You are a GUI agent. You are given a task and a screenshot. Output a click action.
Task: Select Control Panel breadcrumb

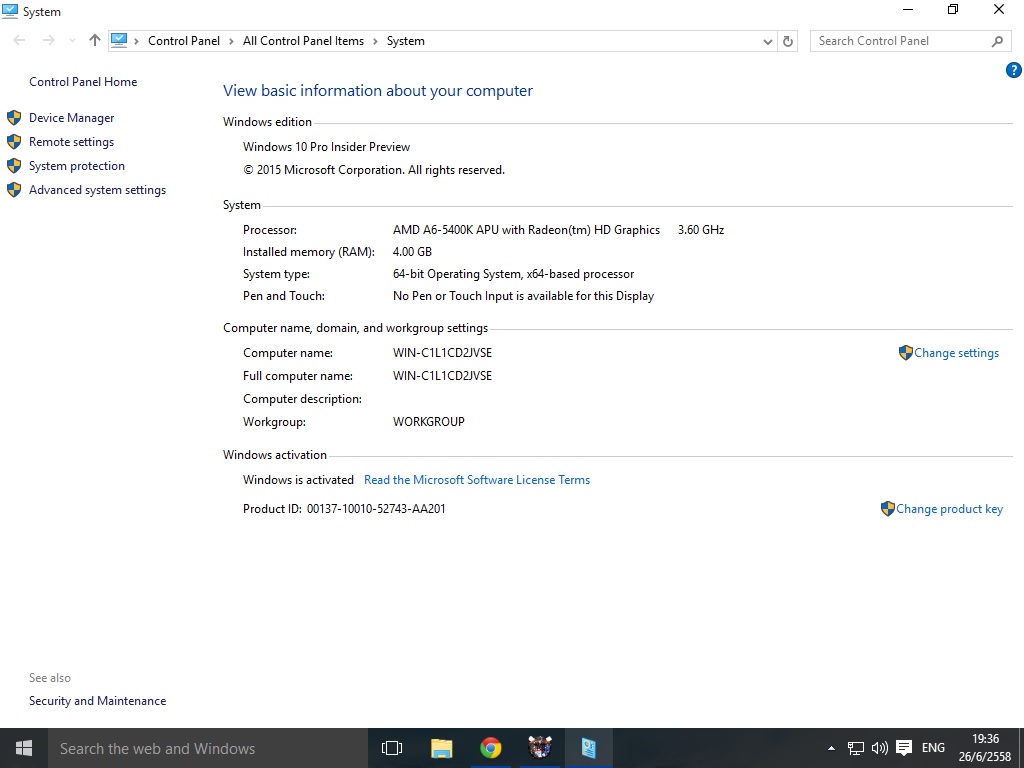coord(184,40)
